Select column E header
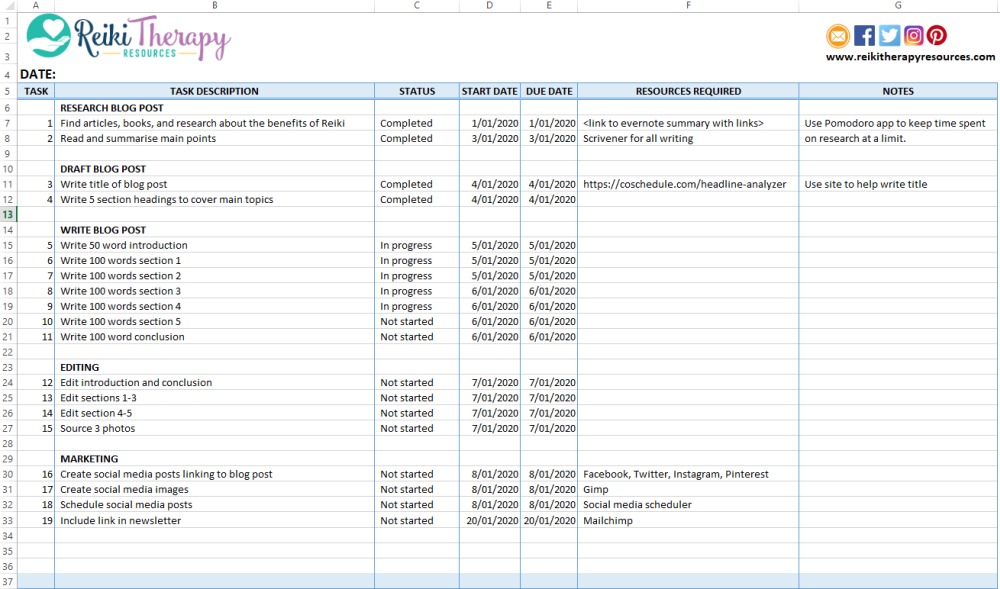The width and height of the screenshot is (1000, 589). coord(548,6)
